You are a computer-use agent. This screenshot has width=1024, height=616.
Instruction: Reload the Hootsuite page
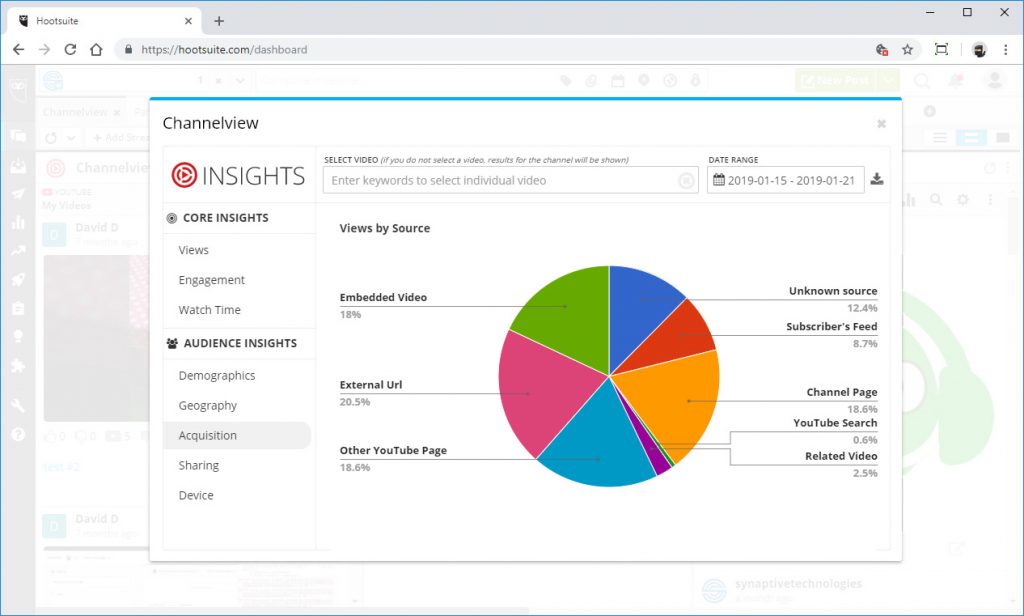coord(70,50)
